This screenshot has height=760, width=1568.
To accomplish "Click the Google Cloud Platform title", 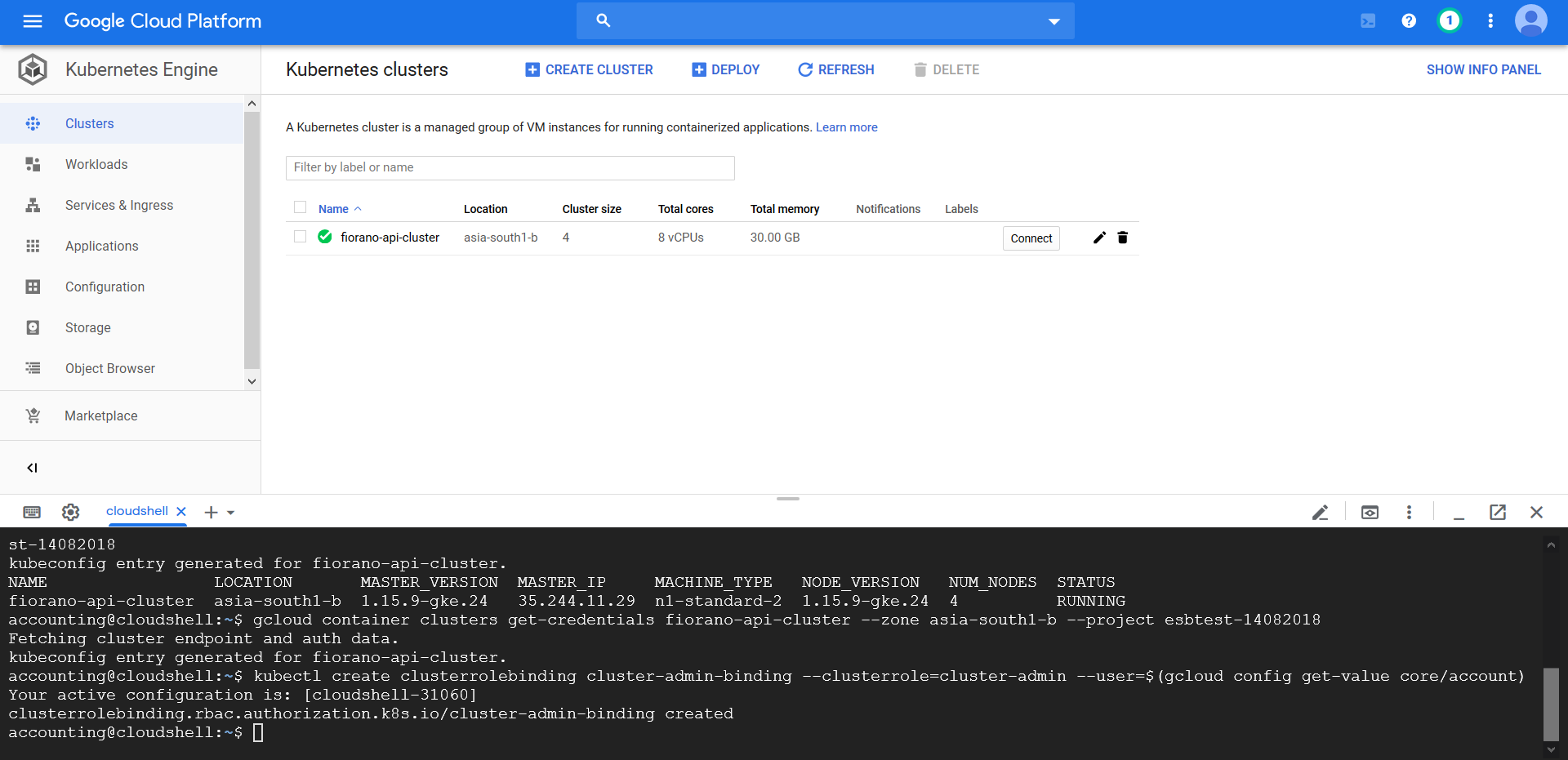I will (163, 21).
